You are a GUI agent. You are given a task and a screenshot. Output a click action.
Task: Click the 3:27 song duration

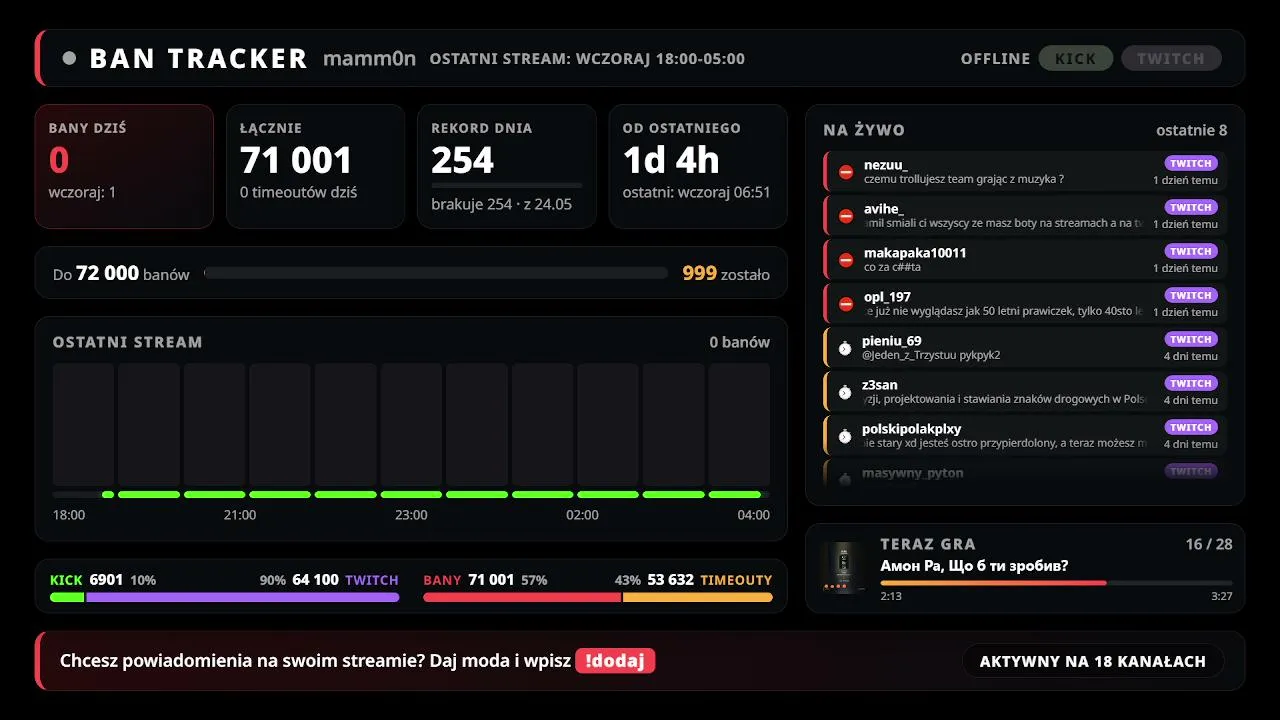click(1222, 596)
